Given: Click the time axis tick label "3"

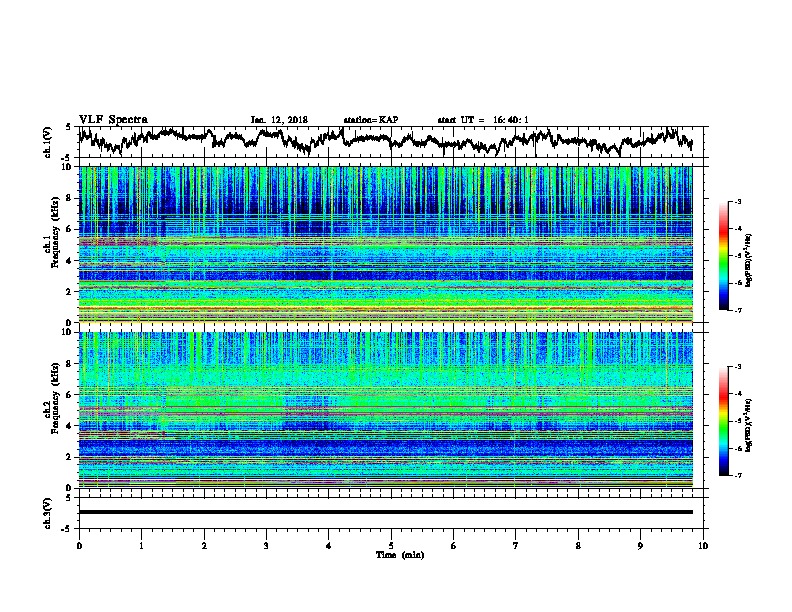Looking at the screenshot, I should pos(266,546).
